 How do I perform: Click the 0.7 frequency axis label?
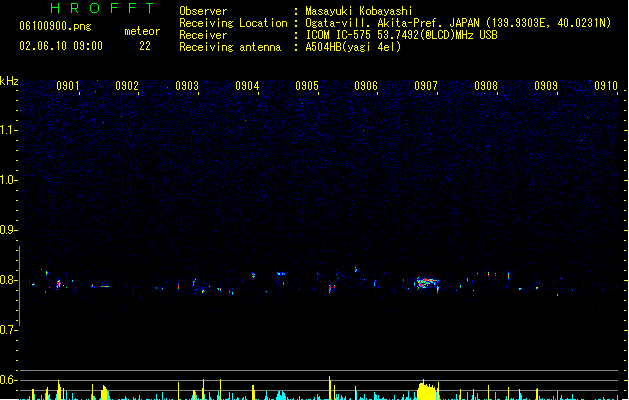(8, 330)
